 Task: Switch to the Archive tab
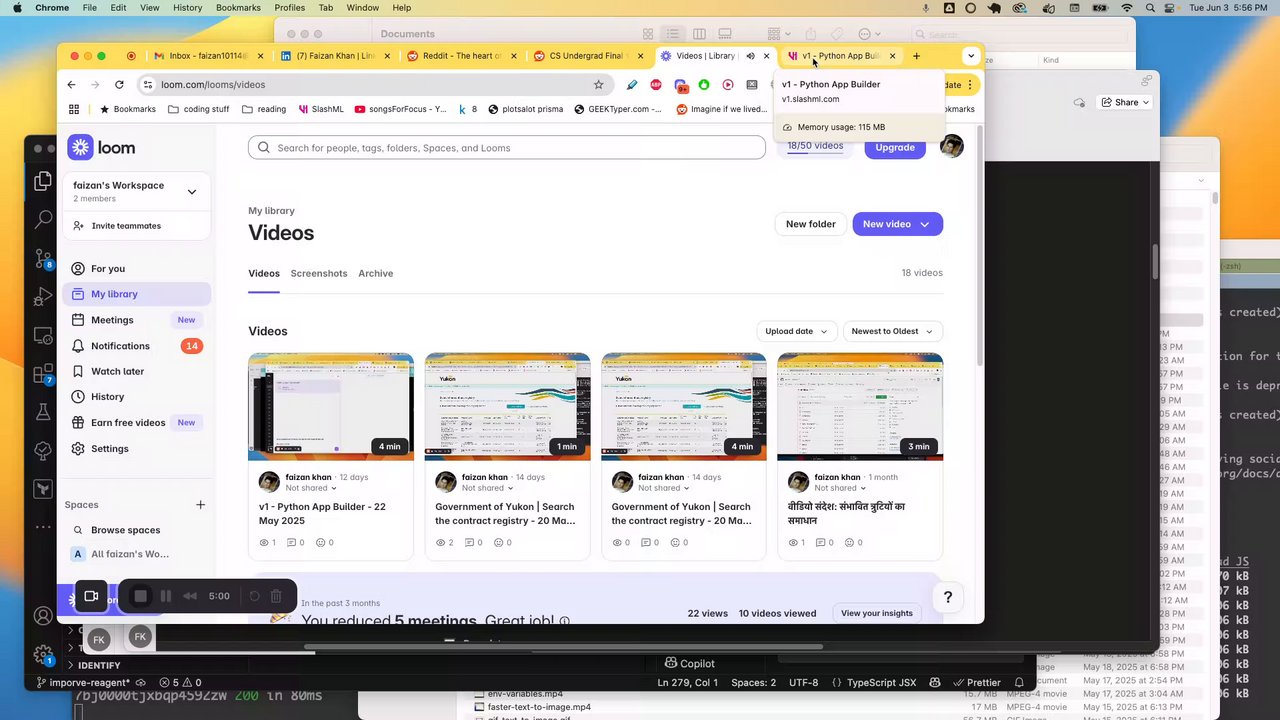coord(376,273)
